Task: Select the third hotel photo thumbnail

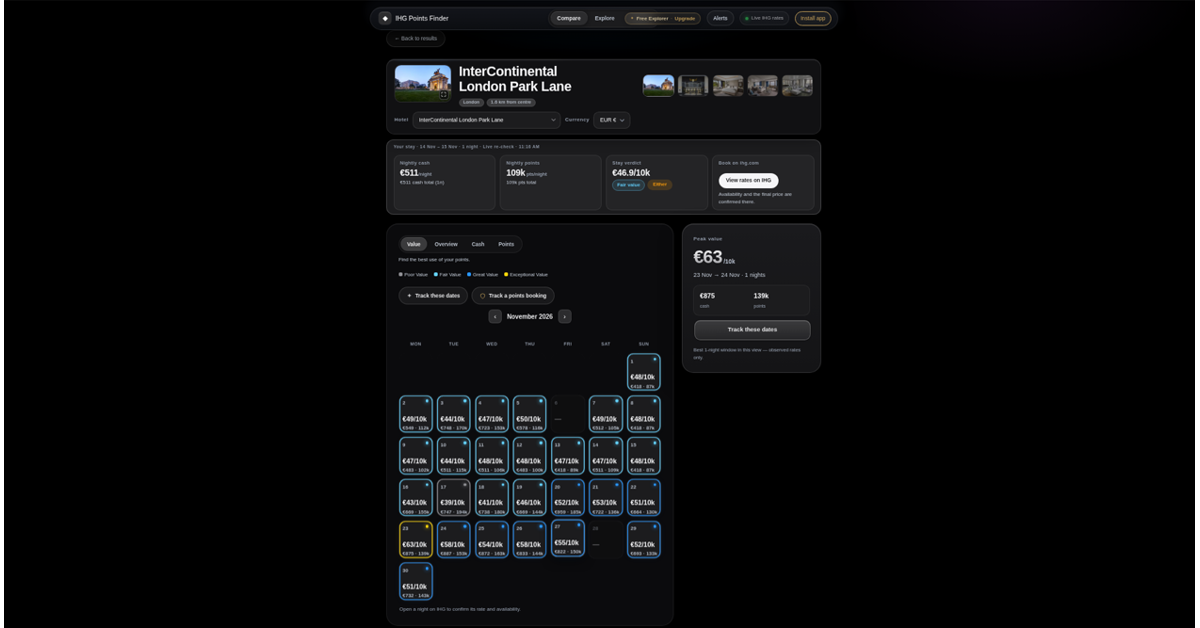Action: click(728, 85)
